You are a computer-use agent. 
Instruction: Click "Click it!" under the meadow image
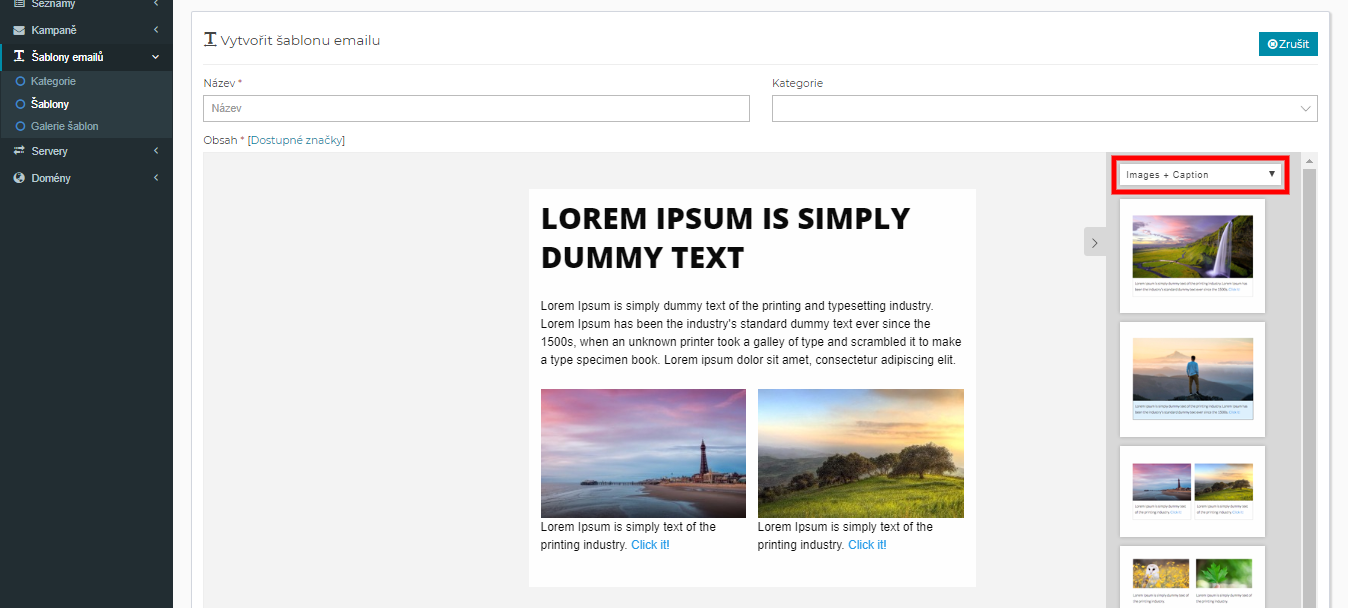pos(867,545)
